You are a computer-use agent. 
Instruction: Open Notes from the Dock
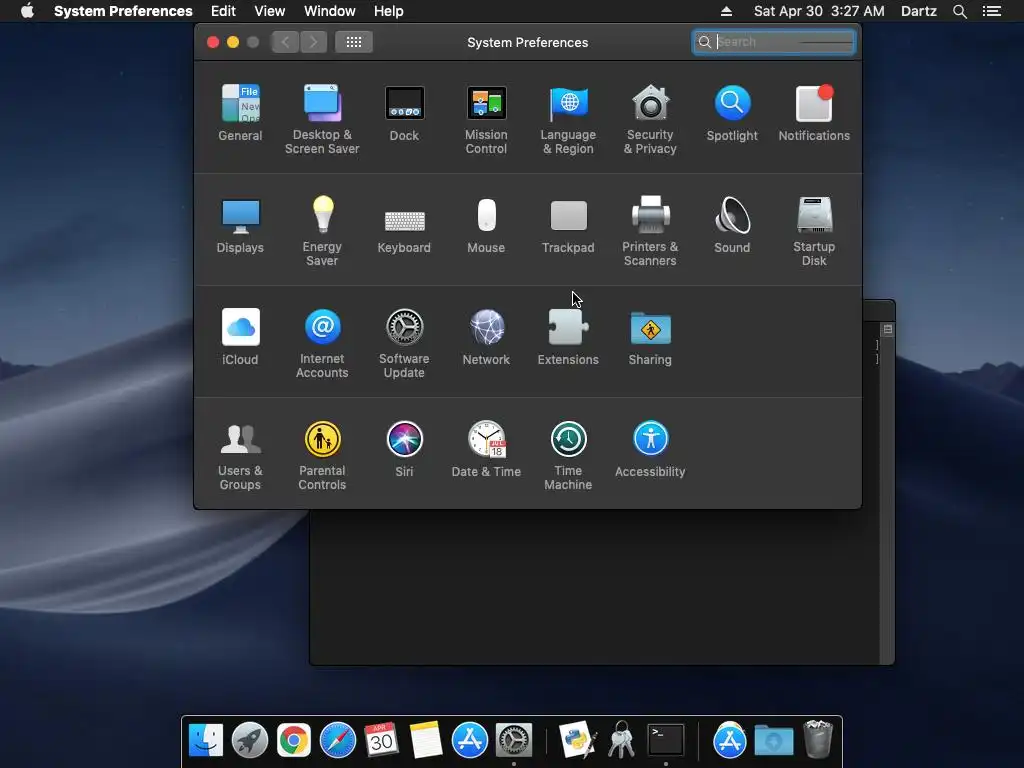pos(426,741)
